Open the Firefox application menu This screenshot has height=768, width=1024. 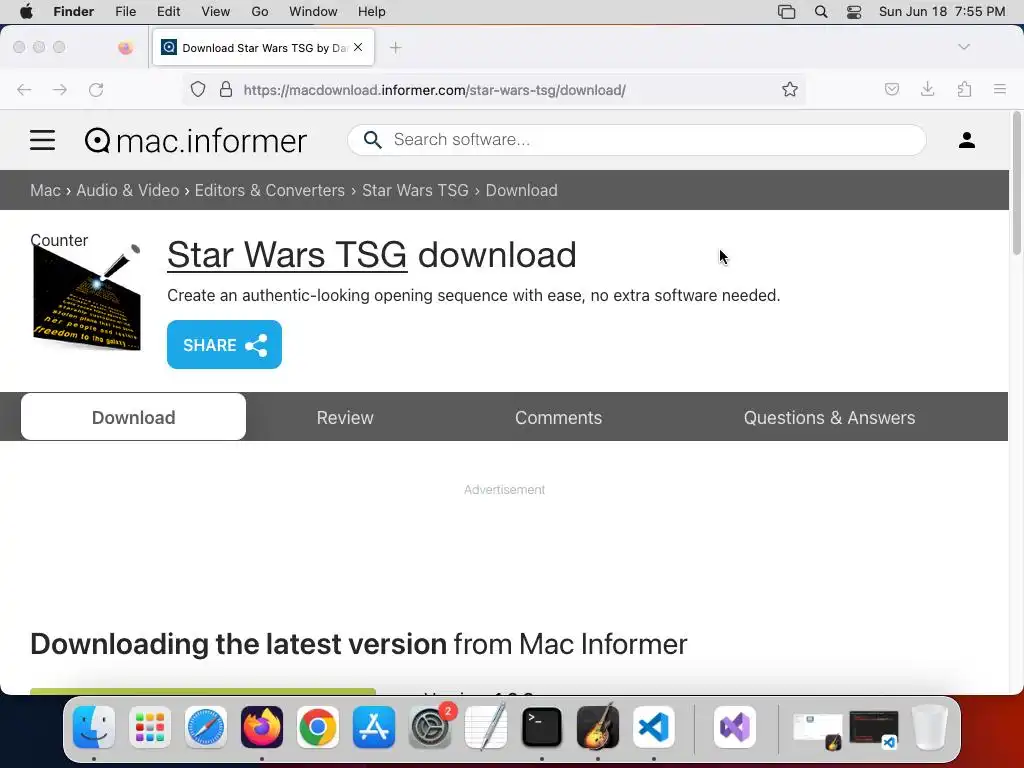[1000, 89]
